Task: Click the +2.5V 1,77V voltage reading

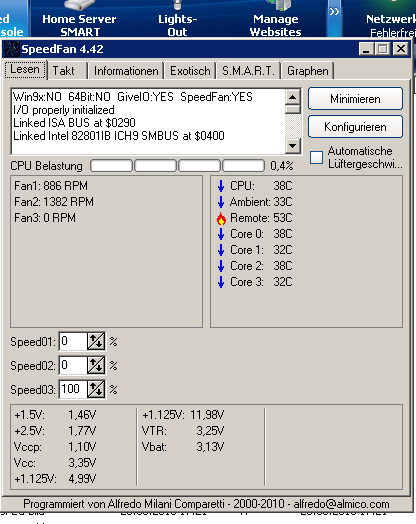Action: [55, 431]
